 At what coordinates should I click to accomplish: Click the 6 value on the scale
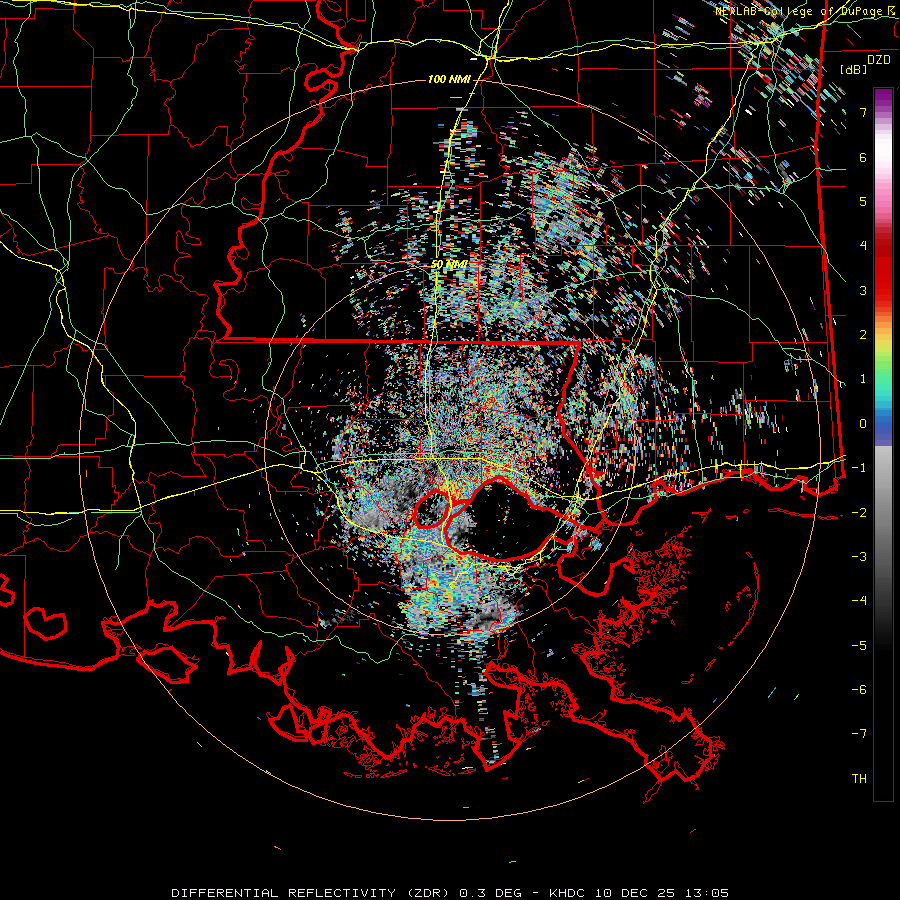point(863,157)
